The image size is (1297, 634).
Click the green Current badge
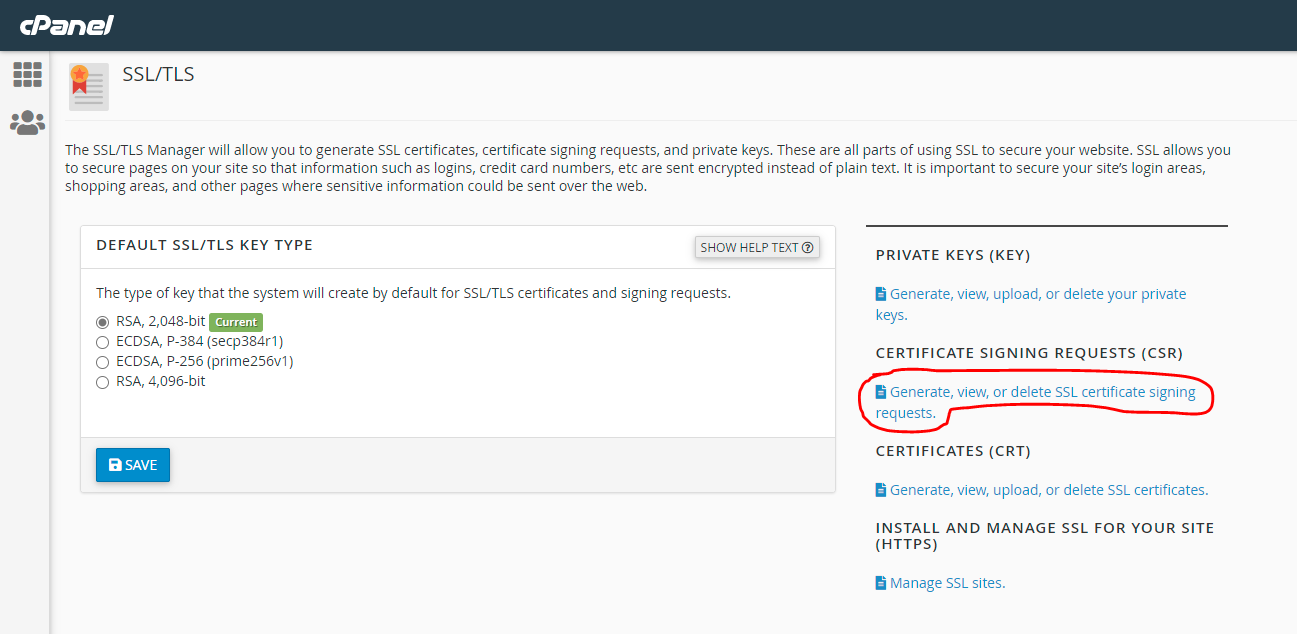pos(236,322)
